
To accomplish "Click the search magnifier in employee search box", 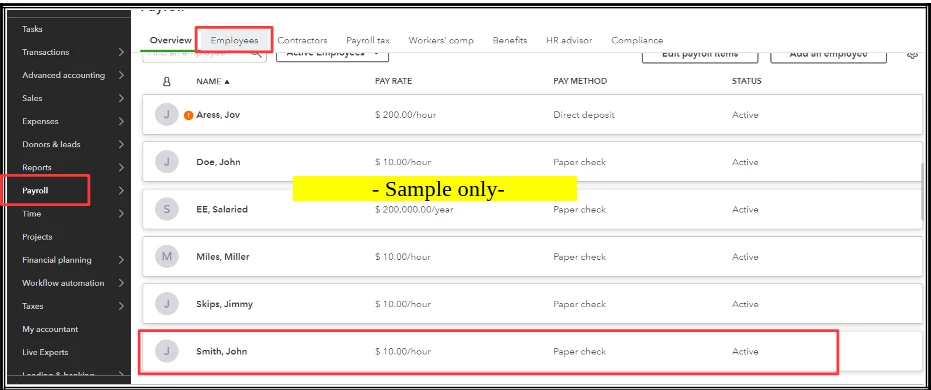I will [255, 54].
